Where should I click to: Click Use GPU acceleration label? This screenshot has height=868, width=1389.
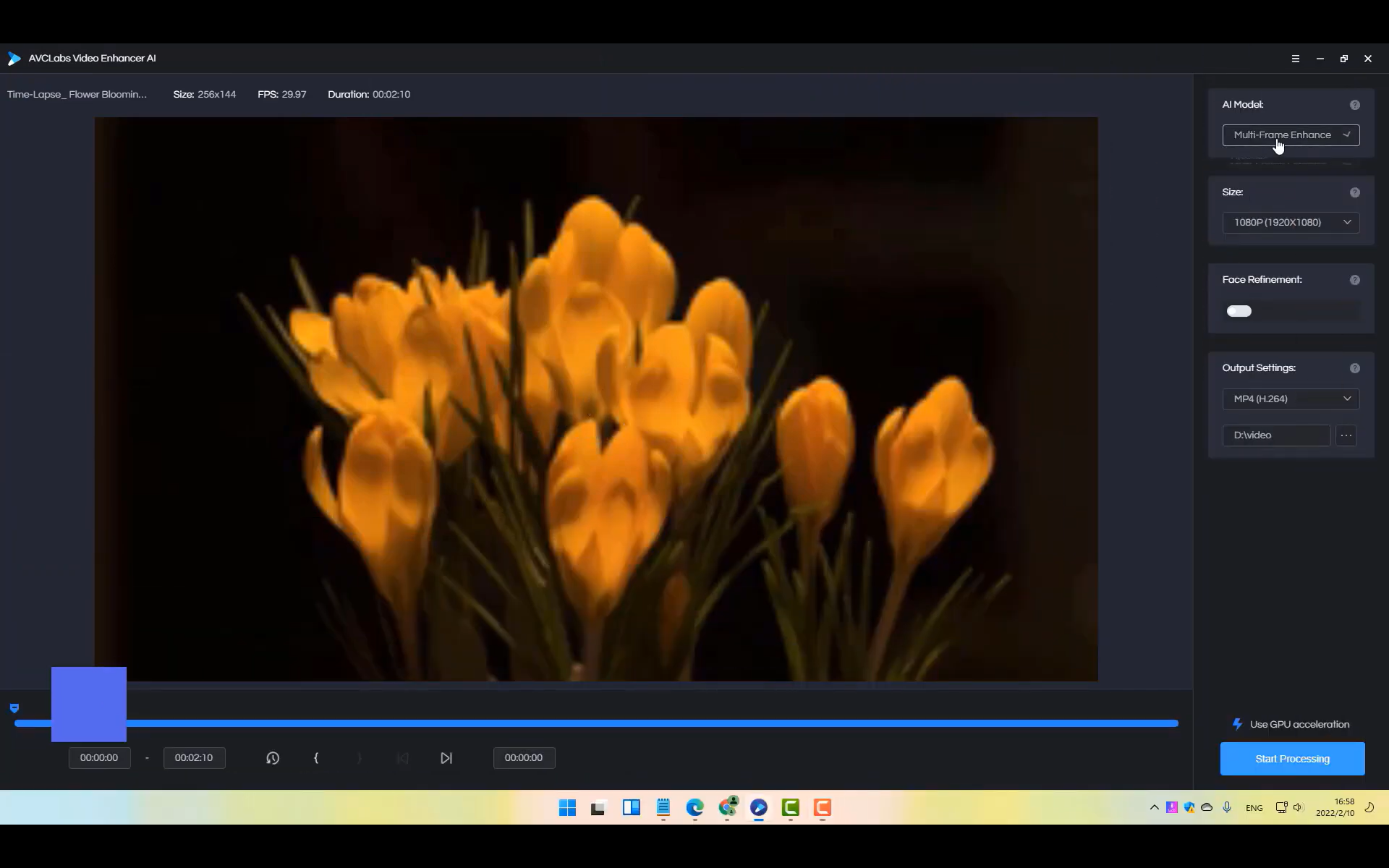1300,725
